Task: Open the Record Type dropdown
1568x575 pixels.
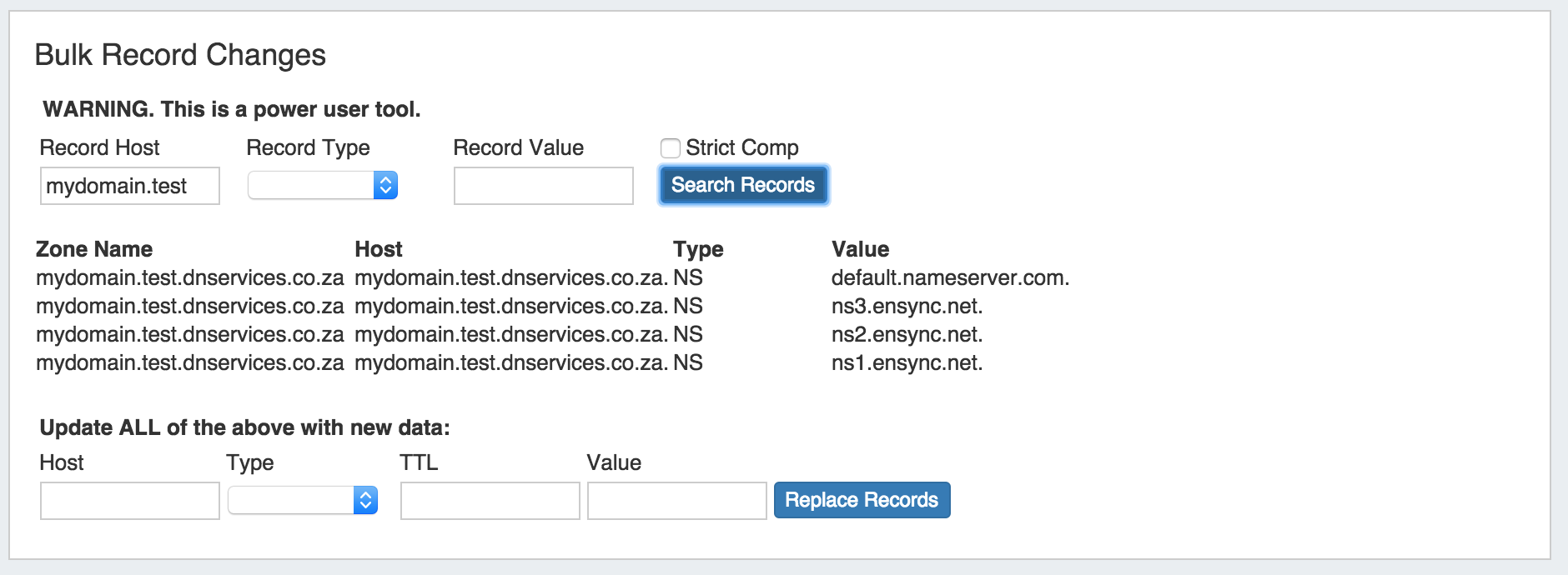Action: pos(322,185)
